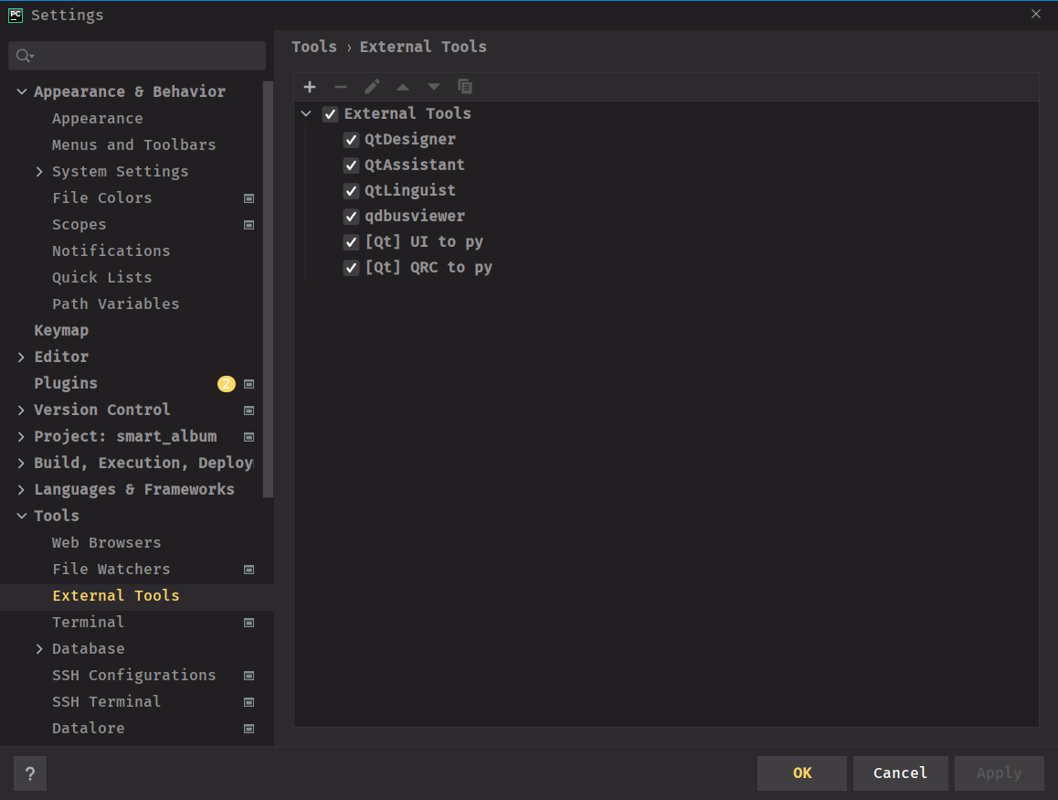
Task: Click the SSH Configurations project-level icon
Action: pyautogui.click(x=249, y=675)
